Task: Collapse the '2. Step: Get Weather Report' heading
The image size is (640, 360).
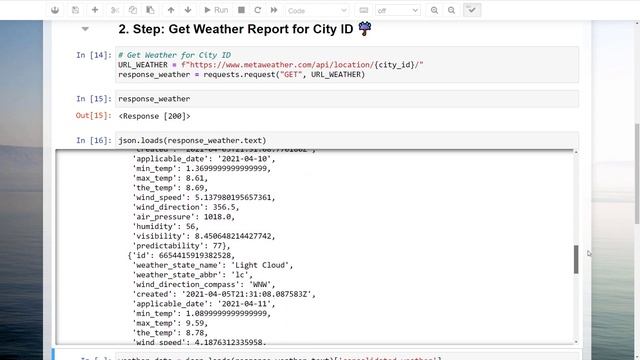Action: pyautogui.click(x=85, y=29)
